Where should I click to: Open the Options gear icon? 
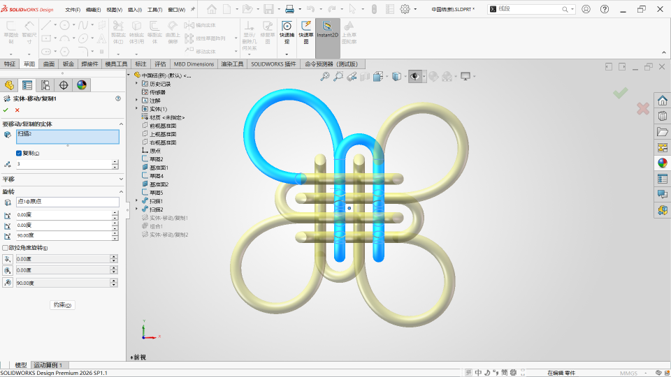click(x=405, y=9)
